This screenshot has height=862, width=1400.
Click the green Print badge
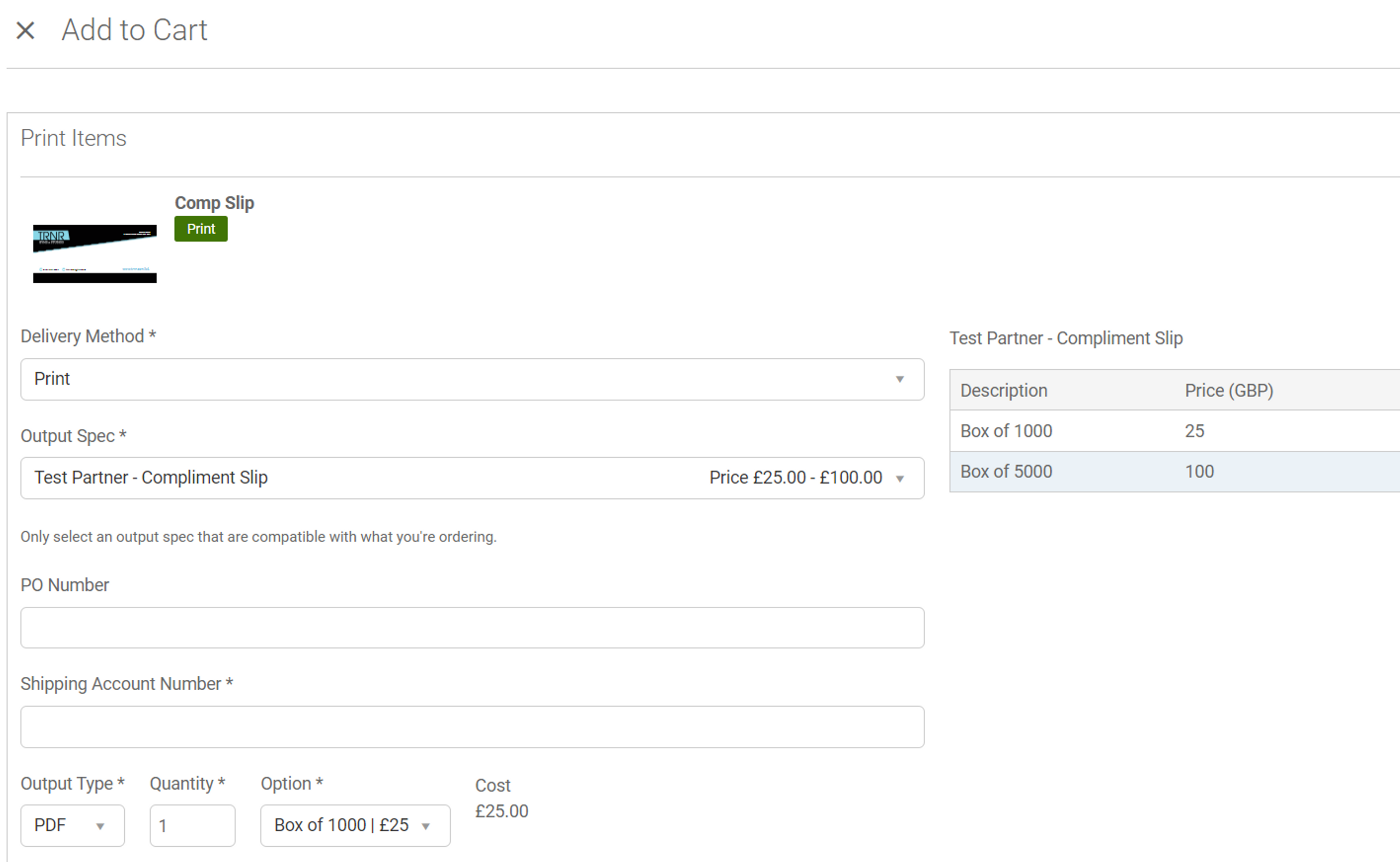201,229
